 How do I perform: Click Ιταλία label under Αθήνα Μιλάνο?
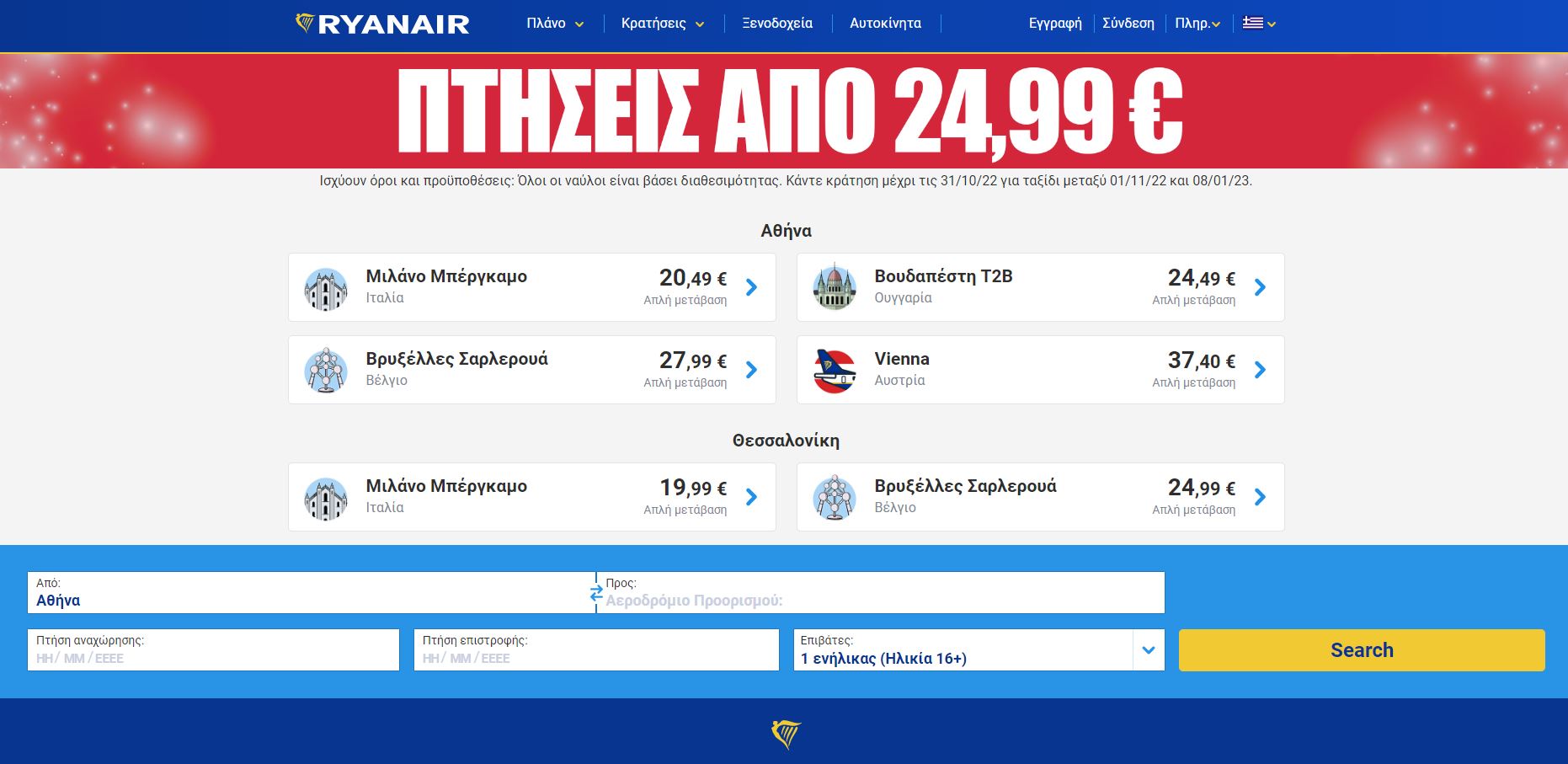[385, 297]
